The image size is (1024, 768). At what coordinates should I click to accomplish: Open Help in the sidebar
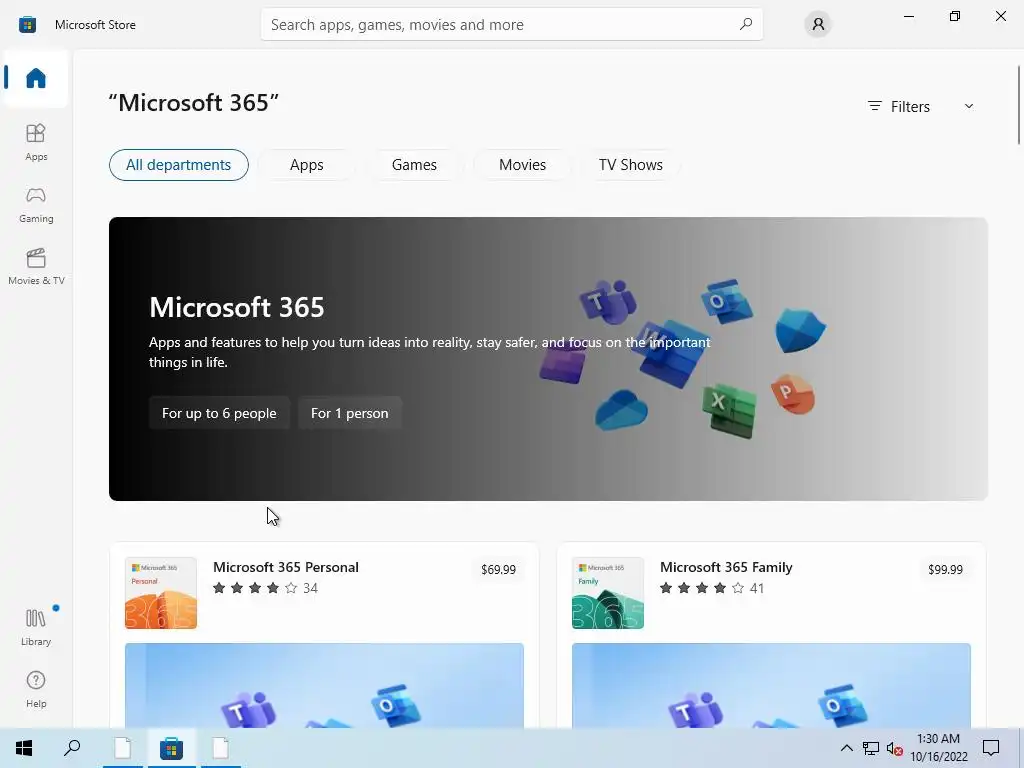36,689
